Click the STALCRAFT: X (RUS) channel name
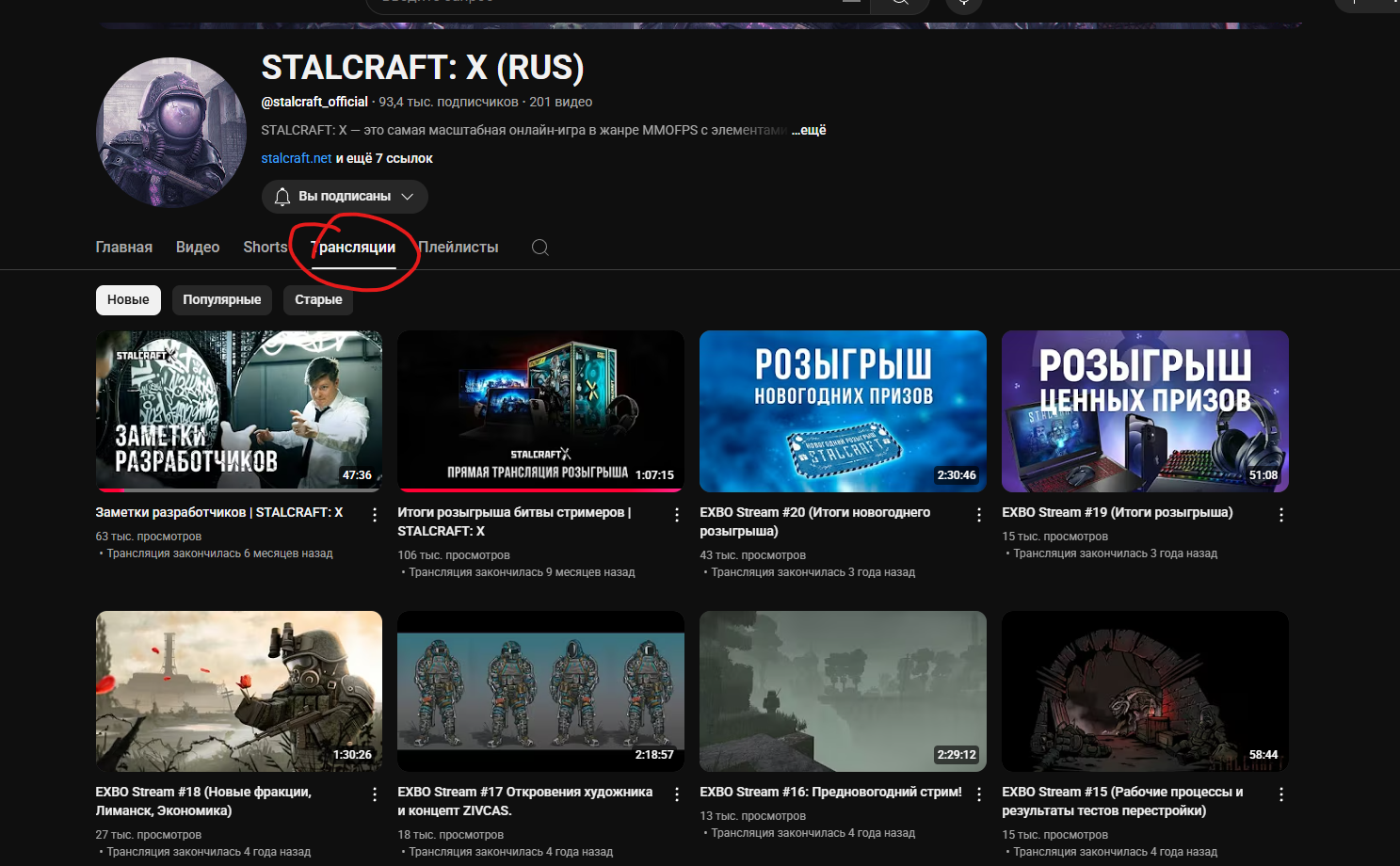The width and height of the screenshot is (1400, 866). click(423, 68)
